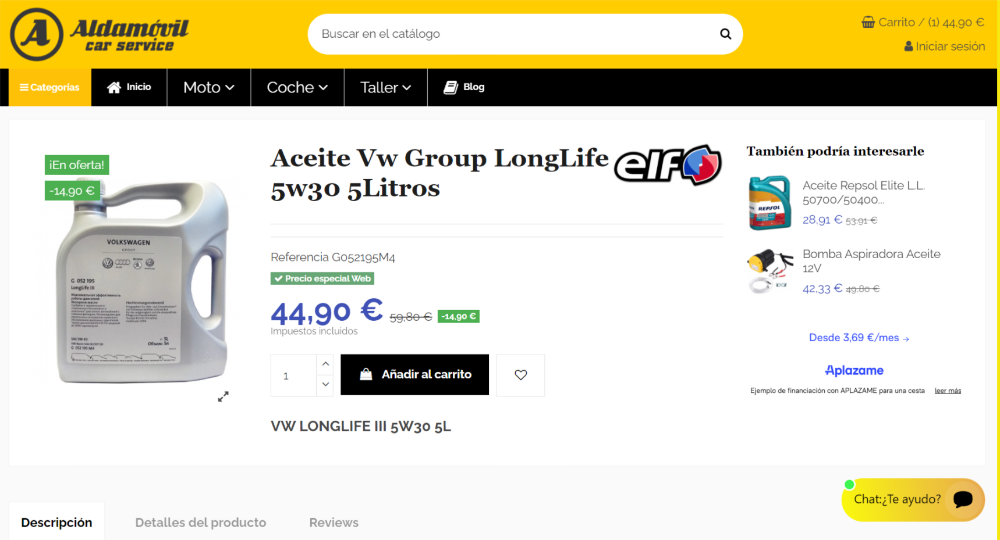This screenshot has height=540, width=1000.
Task: Open the chat bubble icon
Action: click(962, 499)
